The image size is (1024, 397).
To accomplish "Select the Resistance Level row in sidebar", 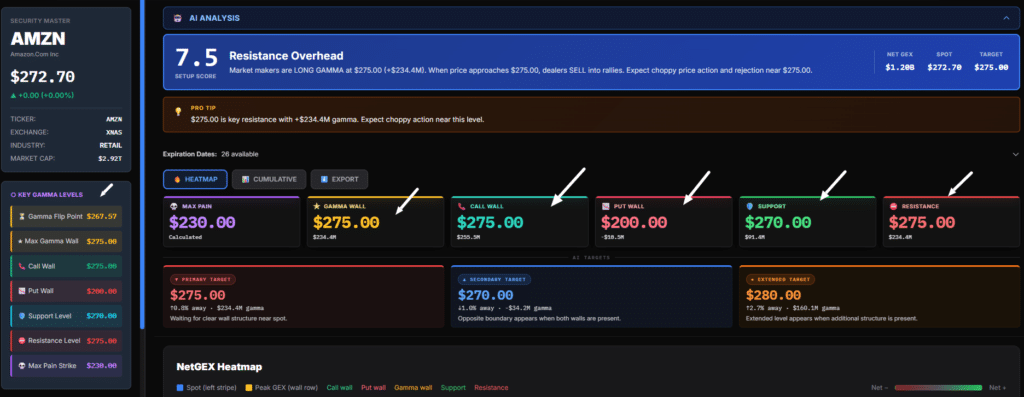I will click(x=66, y=341).
